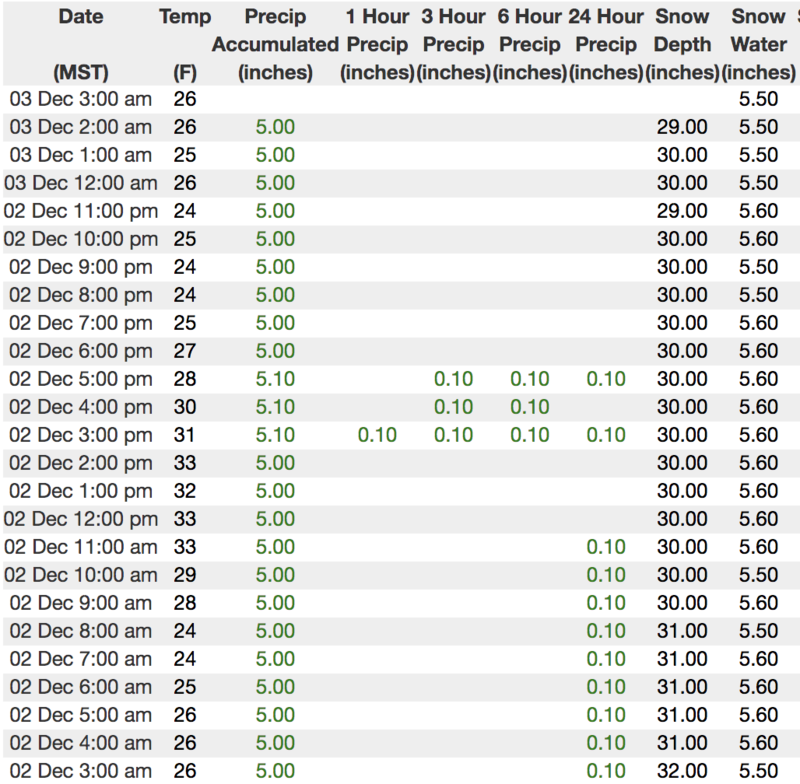Click the 02 Dec 12:00 pm date cell
The width and height of the screenshot is (800, 784).
[x=80, y=519]
